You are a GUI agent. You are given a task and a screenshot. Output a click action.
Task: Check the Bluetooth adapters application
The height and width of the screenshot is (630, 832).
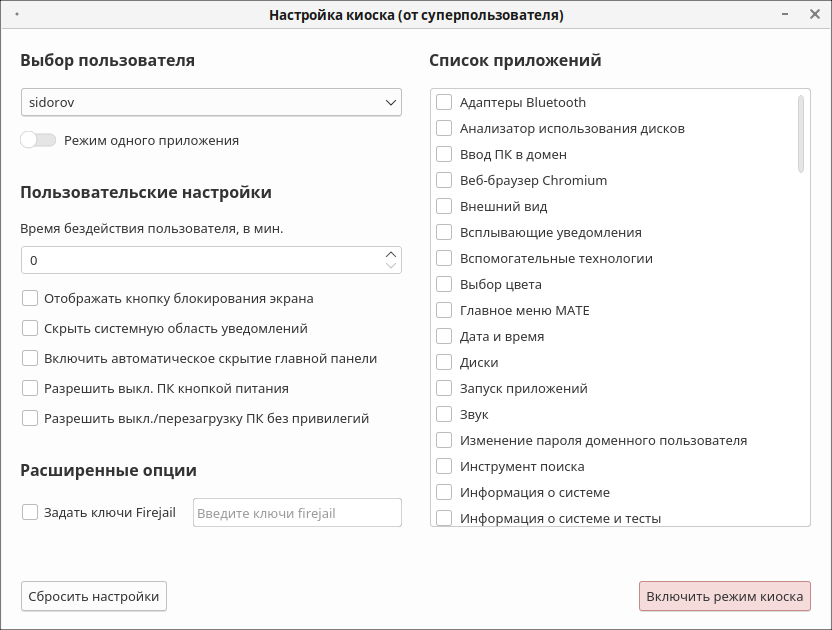(444, 102)
